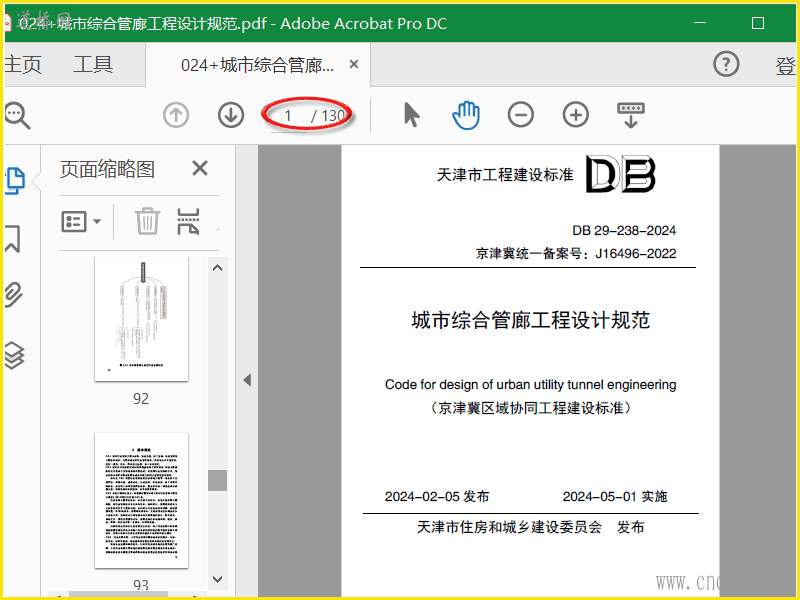
Task: Open the attachments paperclip panel
Action: 14,295
